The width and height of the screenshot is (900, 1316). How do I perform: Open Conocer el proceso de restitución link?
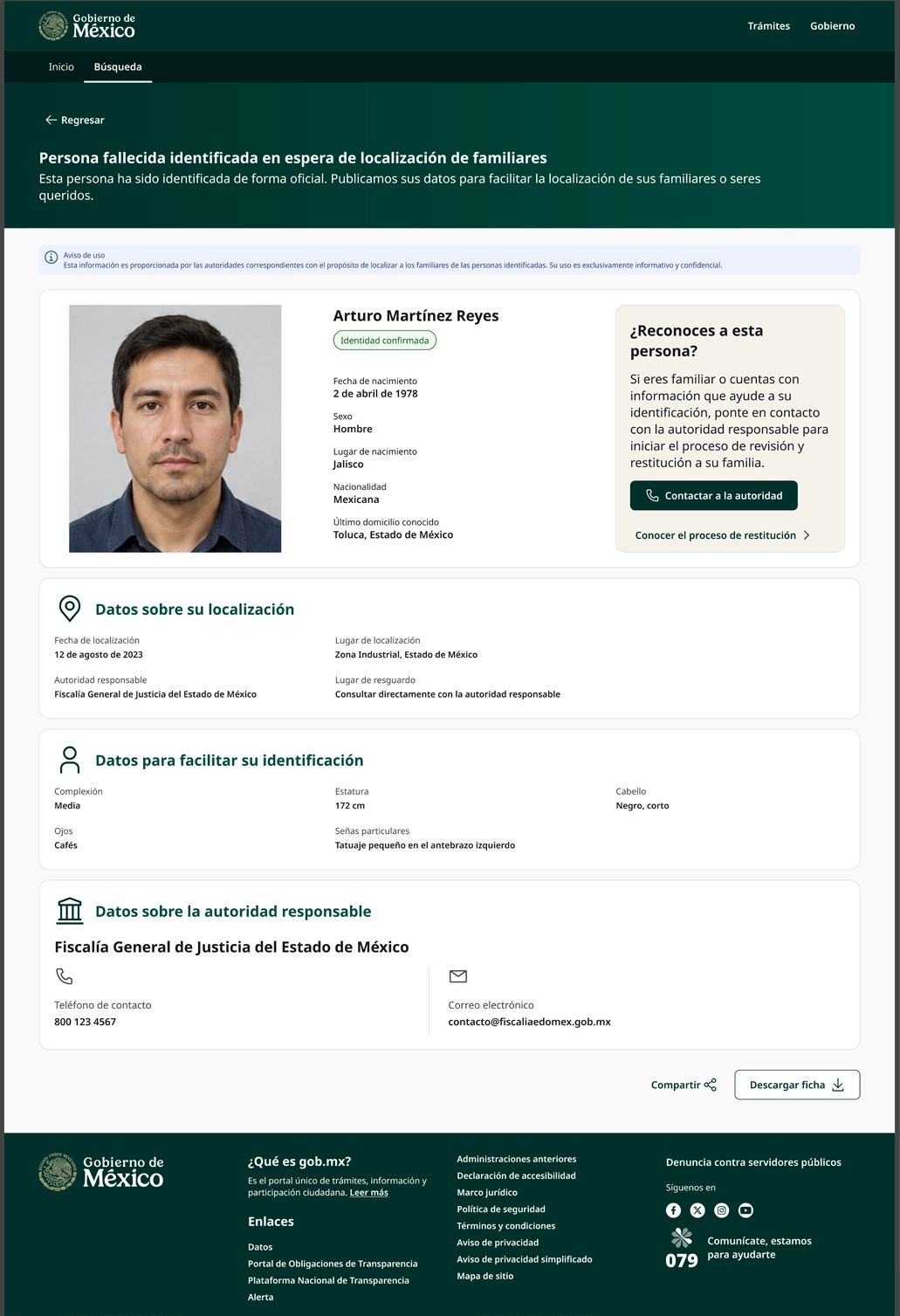(723, 535)
